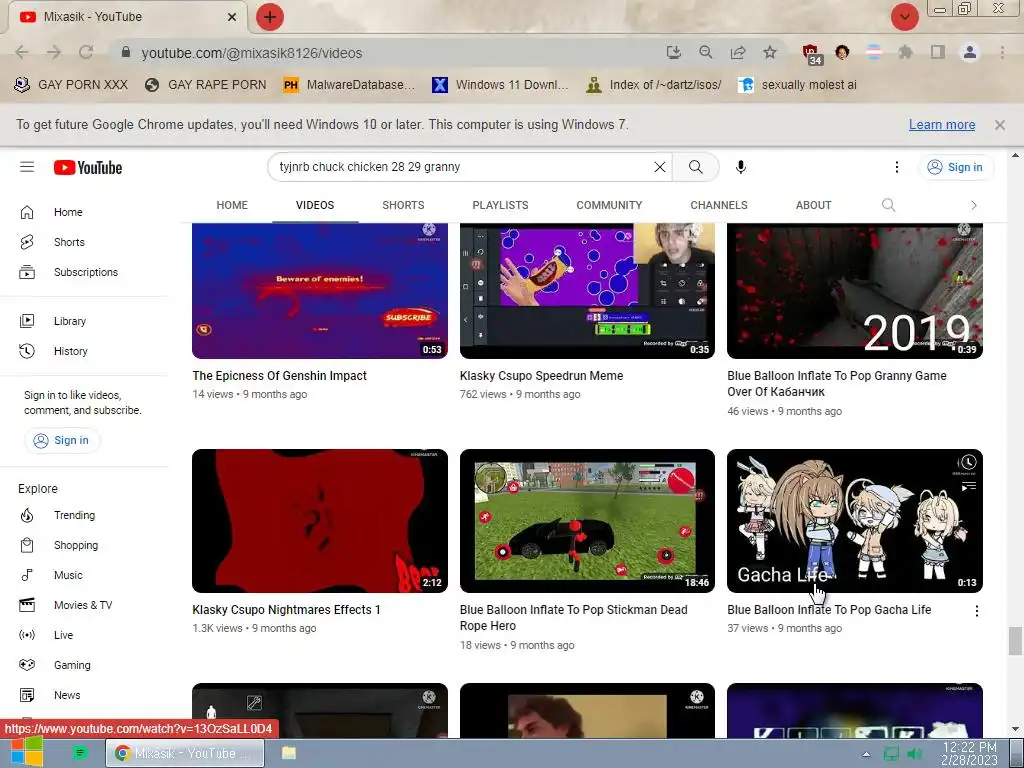Open the volume icon in system tray
Screen dimensions: 1024x768
pyautogui.click(x=916, y=754)
